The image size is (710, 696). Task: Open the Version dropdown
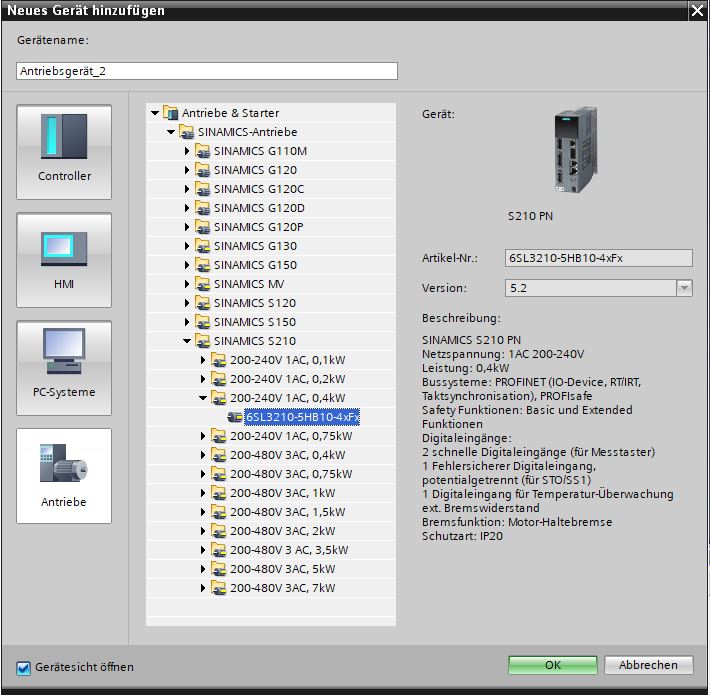click(x=684, y=288)
